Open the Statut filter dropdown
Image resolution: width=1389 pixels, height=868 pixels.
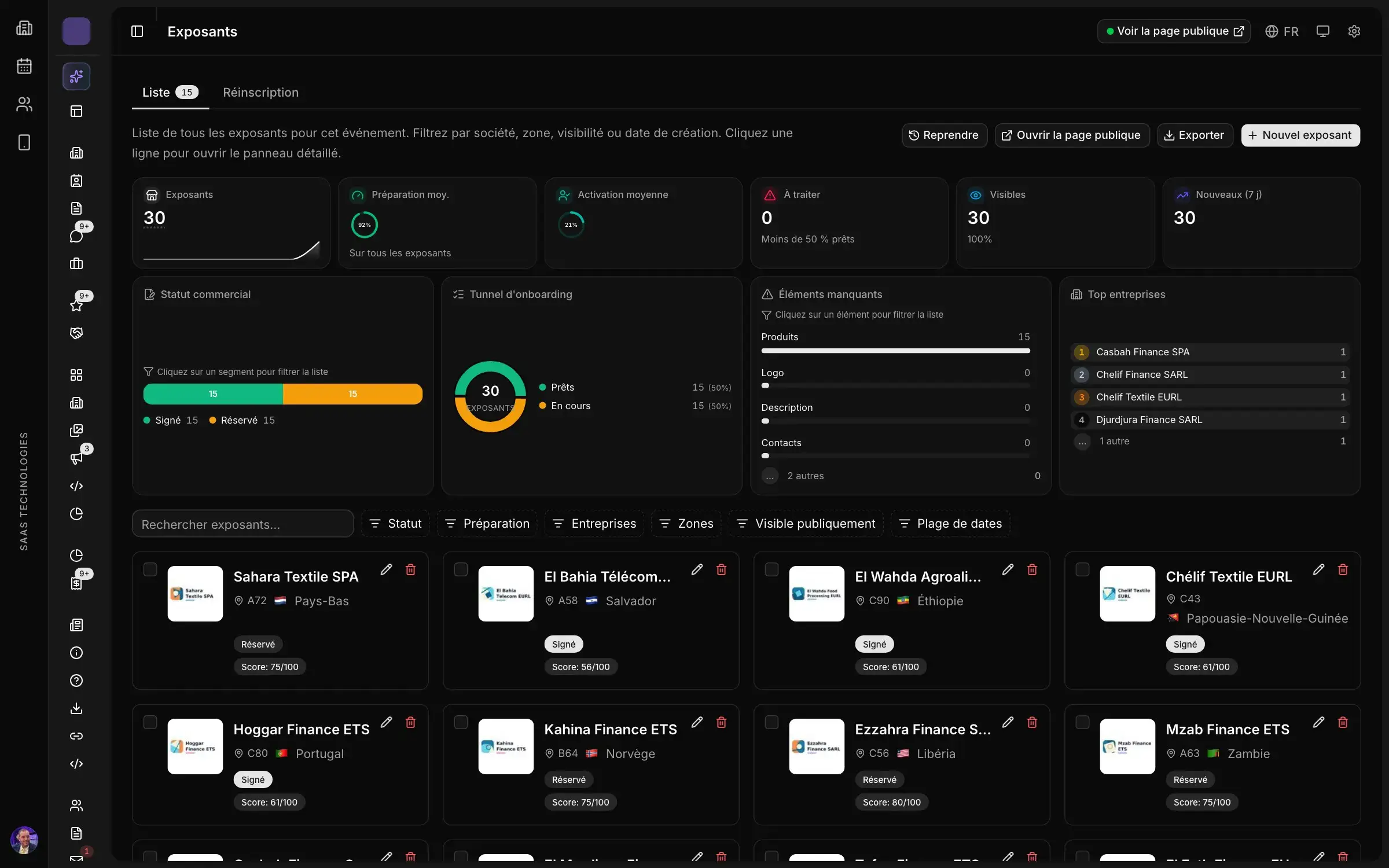[x=396, y=524]
